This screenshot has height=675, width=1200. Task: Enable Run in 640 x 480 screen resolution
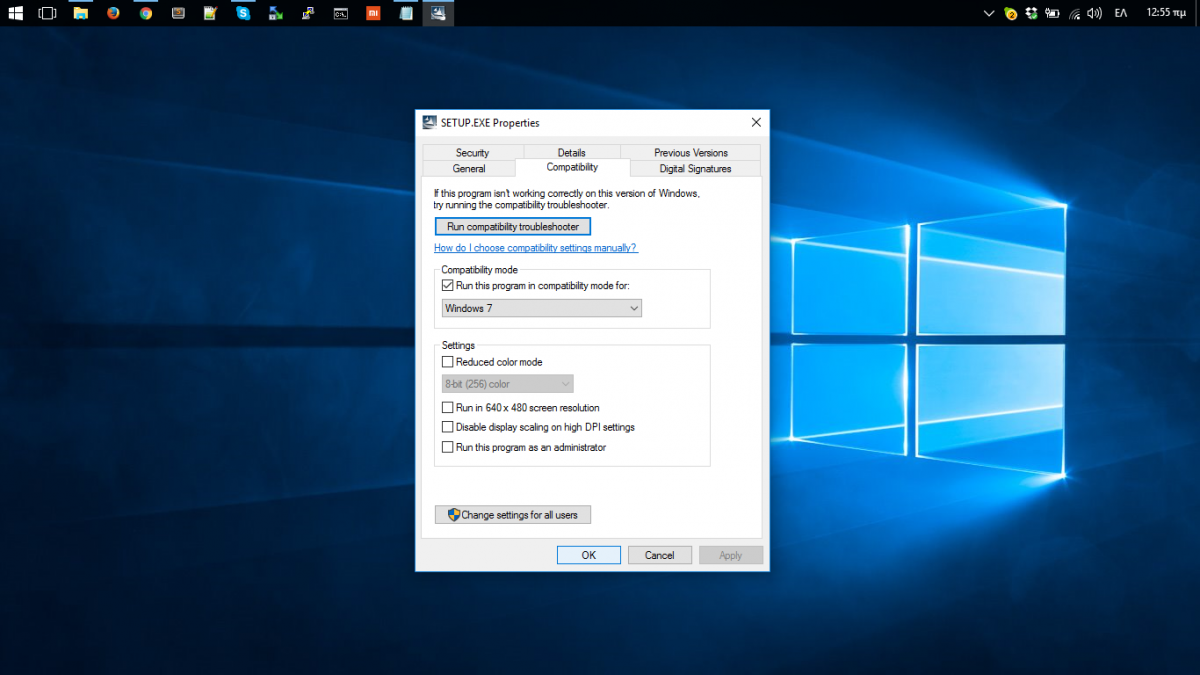pos(448,408)
